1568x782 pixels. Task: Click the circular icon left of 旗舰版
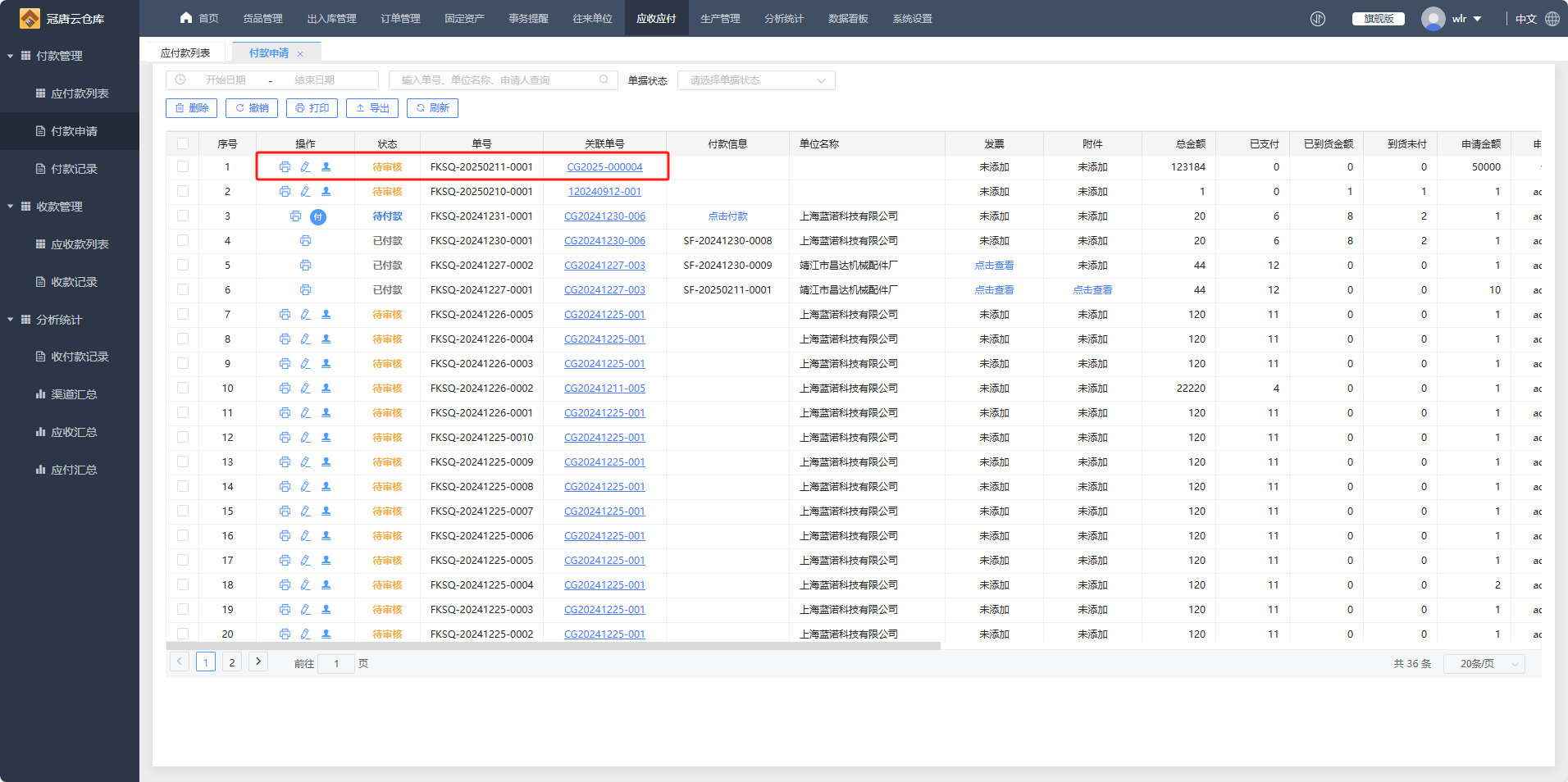point(1318,19)
